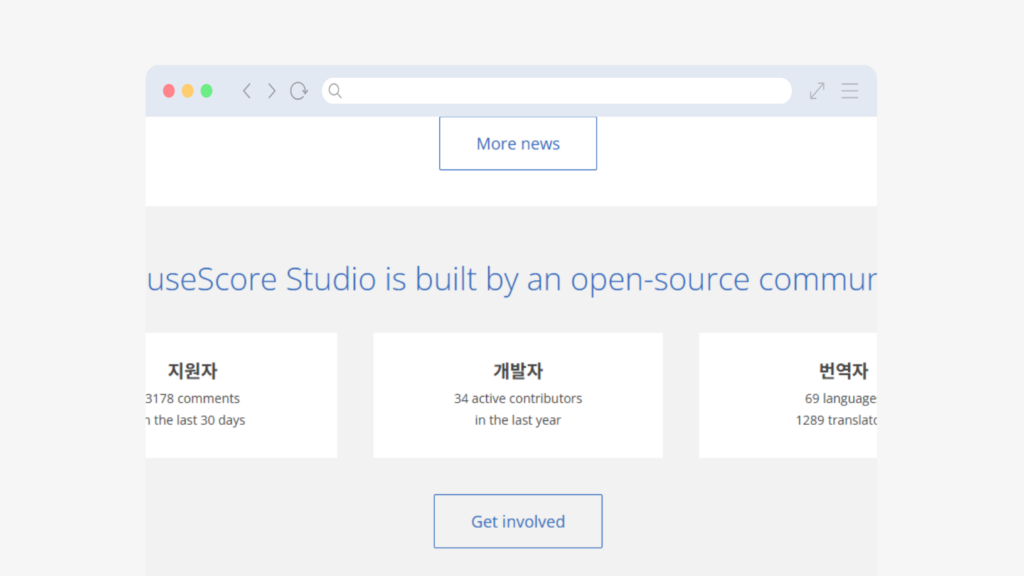
Task: Click the 'the last 30 days' text
Action: tap(199, 420)
